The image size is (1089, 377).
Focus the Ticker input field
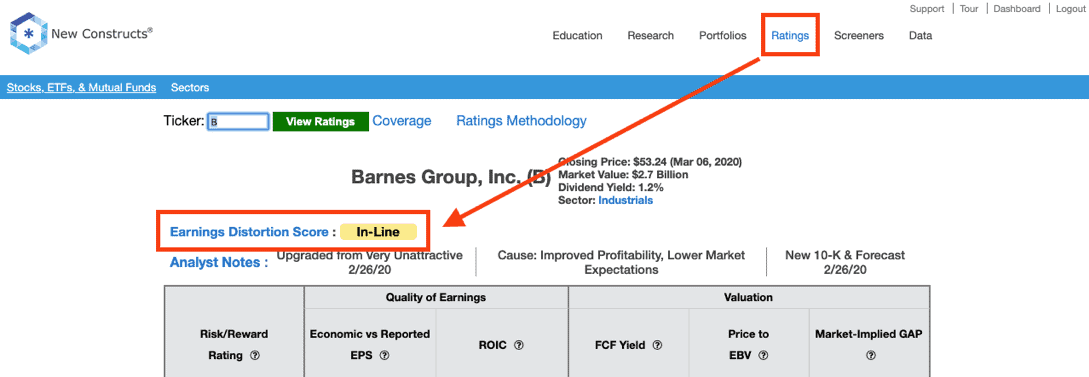[238, 122]
